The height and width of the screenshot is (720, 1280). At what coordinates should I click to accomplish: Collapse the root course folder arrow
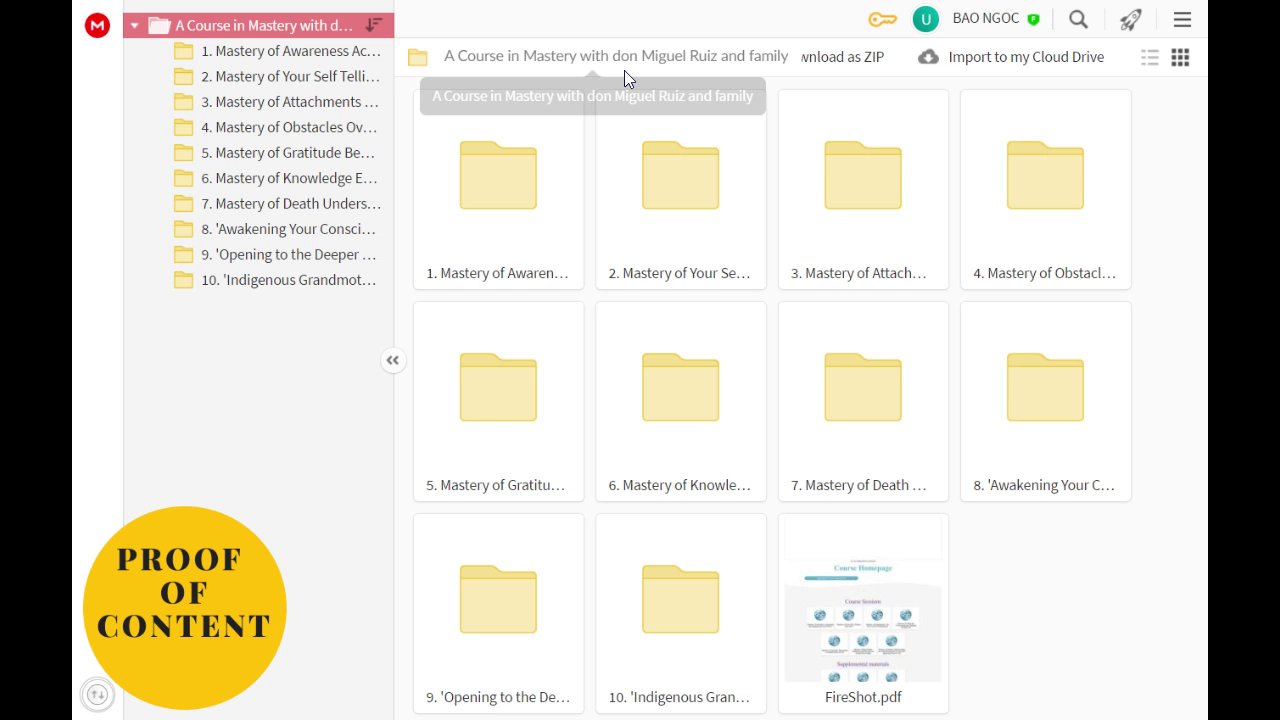(134, 26)
